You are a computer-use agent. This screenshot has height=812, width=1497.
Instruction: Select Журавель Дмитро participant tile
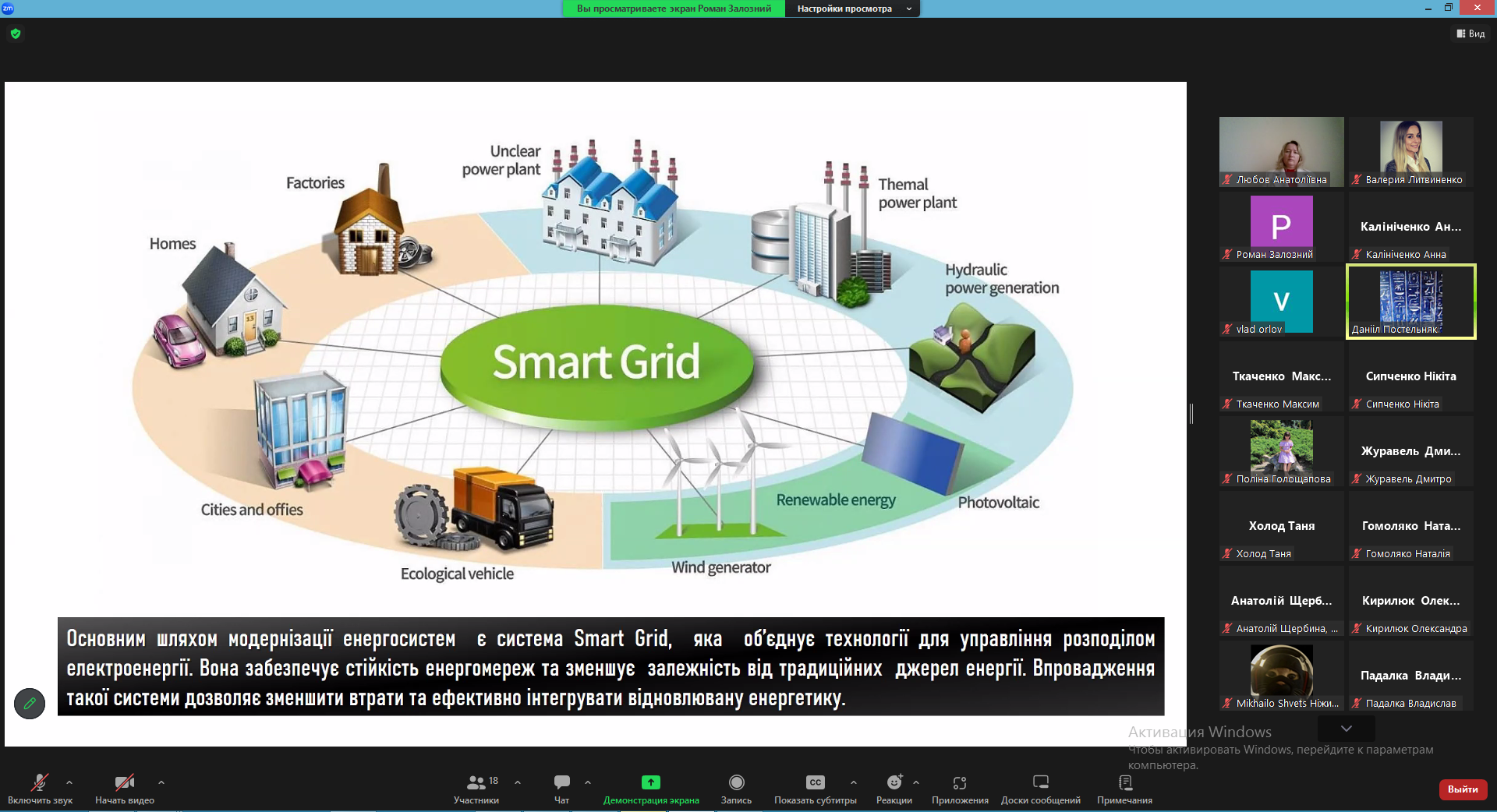tap(1411, 451)
